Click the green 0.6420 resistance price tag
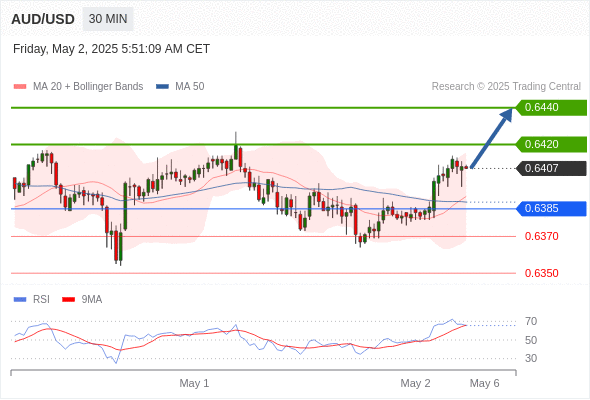Screen dimensions: 590x400 pos(551,144)
